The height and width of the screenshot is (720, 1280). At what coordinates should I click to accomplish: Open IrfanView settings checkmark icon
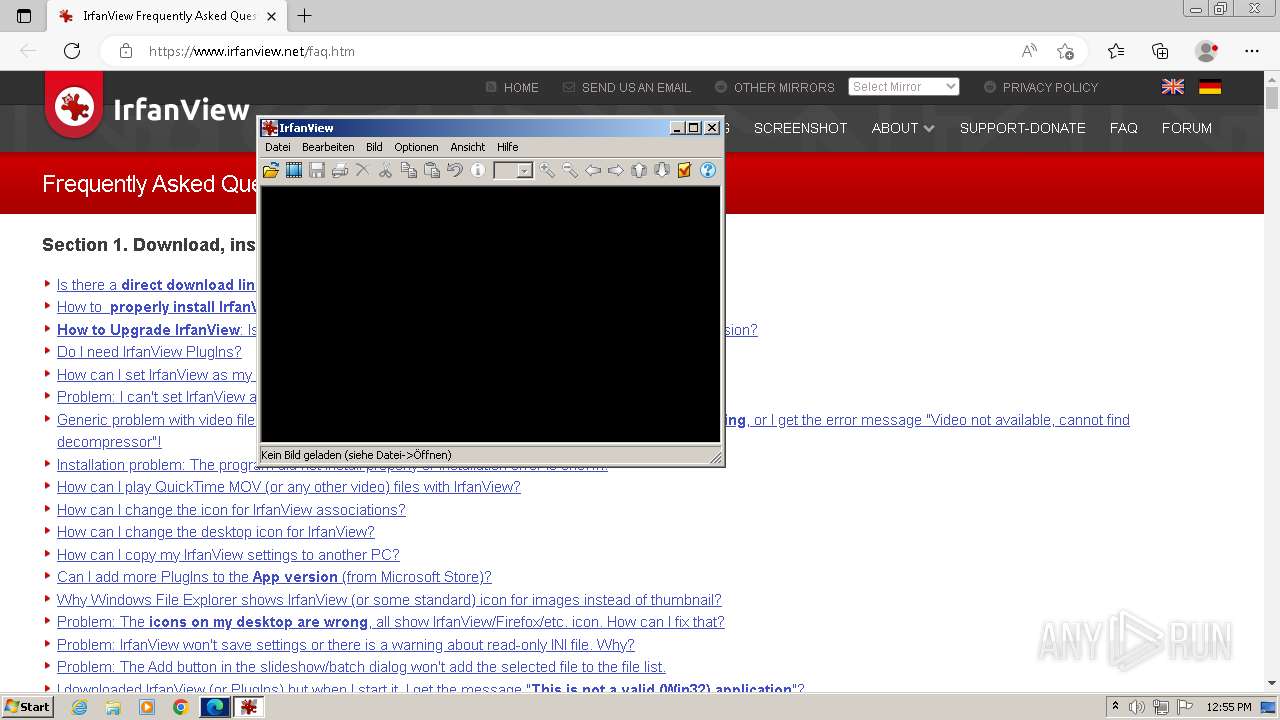pyautogui.click(x=685, y=171)
